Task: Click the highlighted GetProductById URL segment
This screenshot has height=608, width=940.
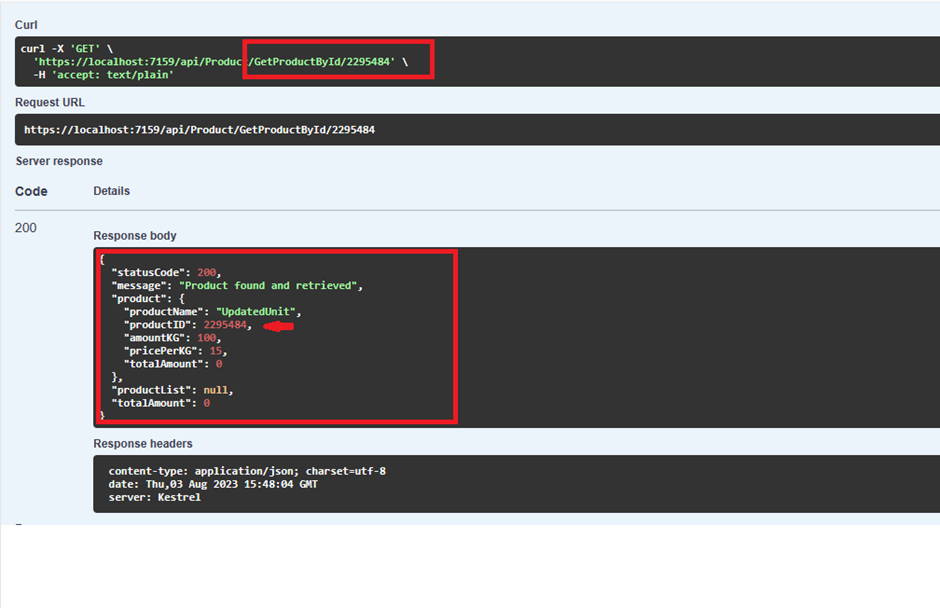Action: (x=338, y=61)
